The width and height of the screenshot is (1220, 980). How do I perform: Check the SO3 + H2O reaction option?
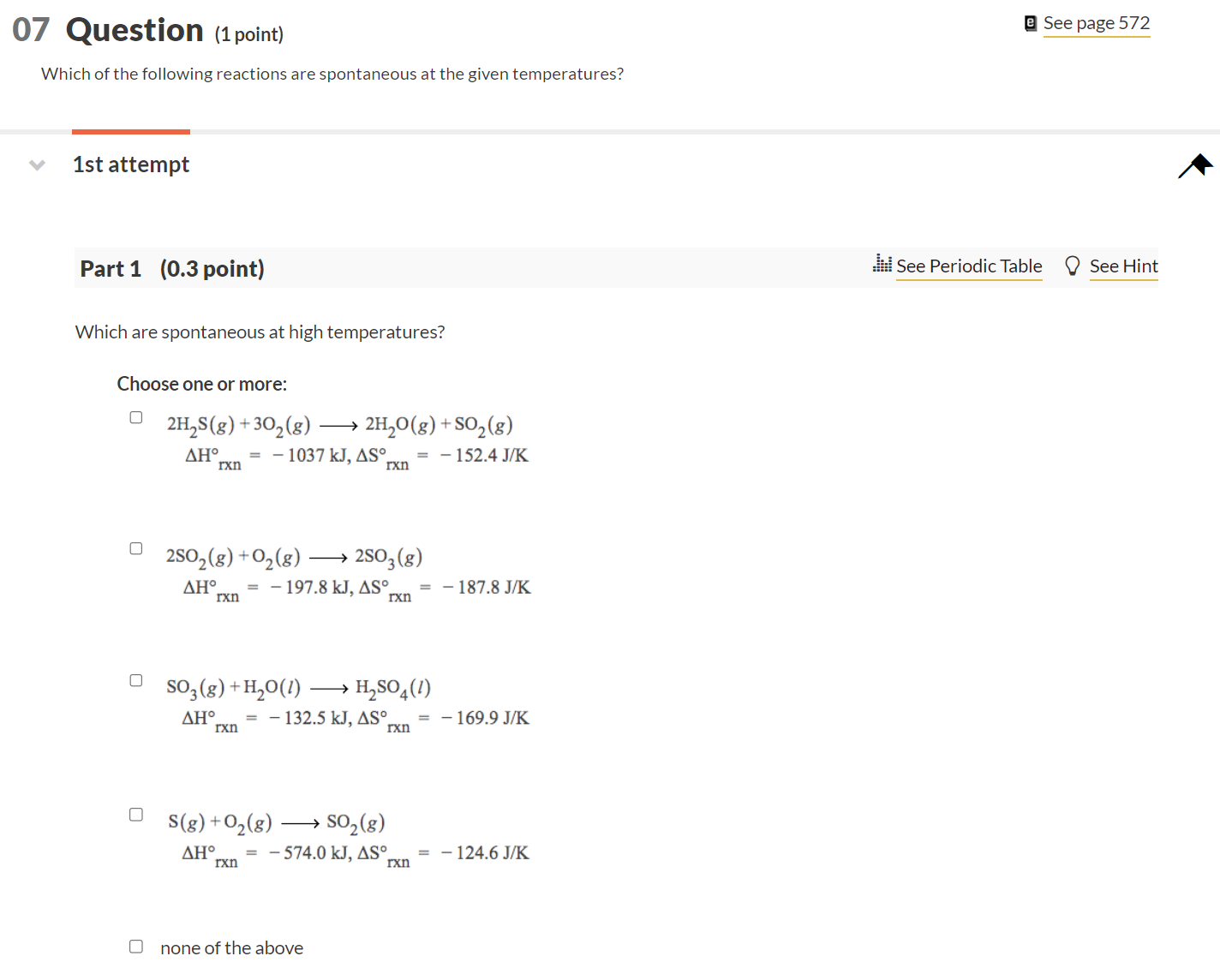(135, 679)
